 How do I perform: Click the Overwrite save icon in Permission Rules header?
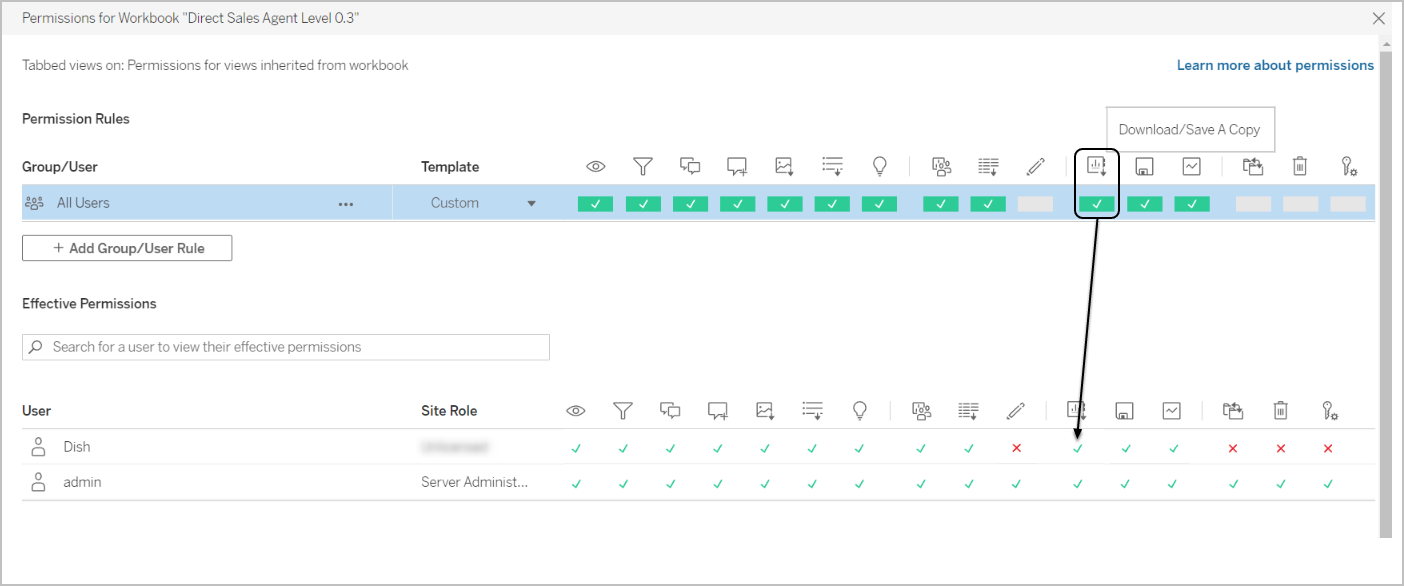click(x=1144, y=167)
